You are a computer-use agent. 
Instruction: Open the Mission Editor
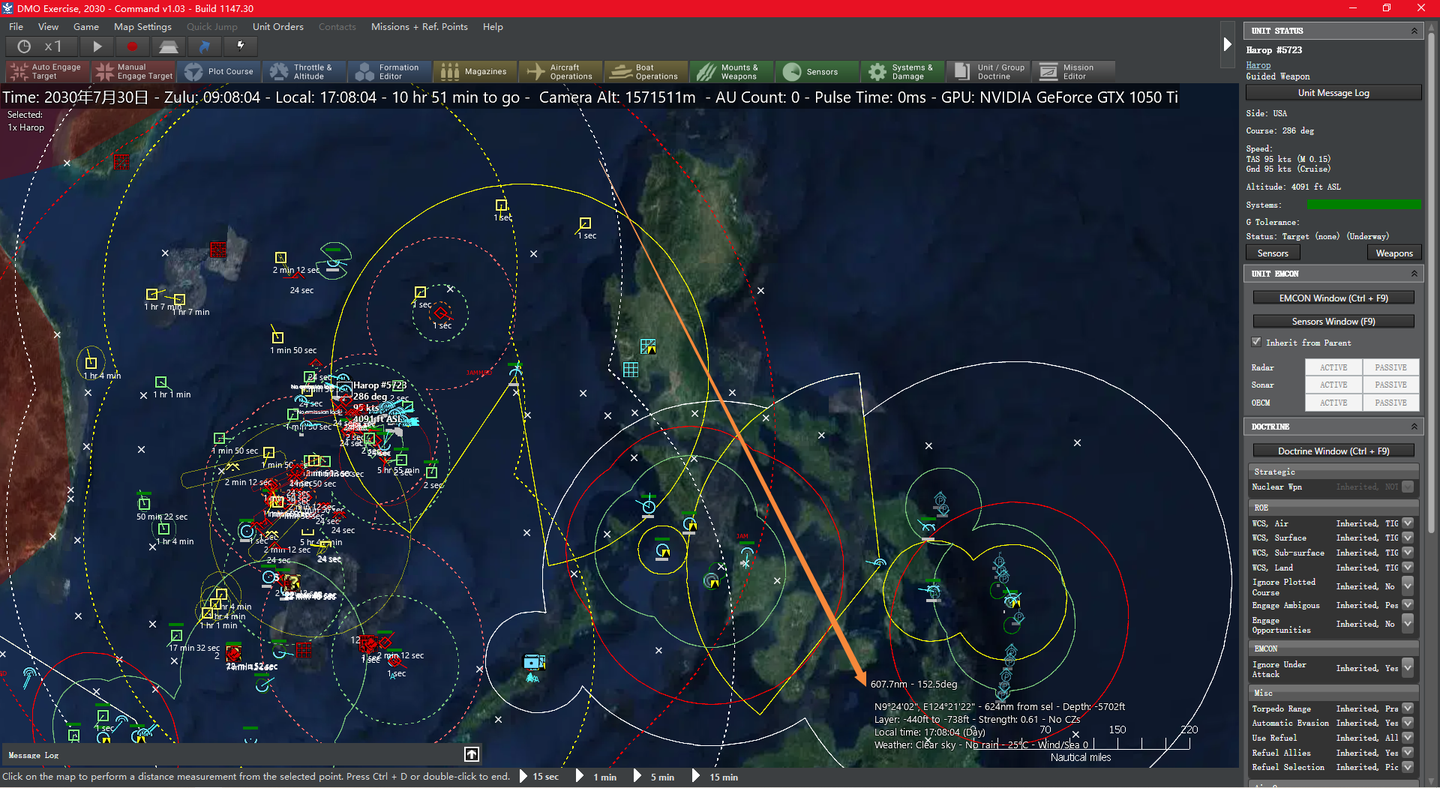pyautogui.click(x=1072, y=70)
